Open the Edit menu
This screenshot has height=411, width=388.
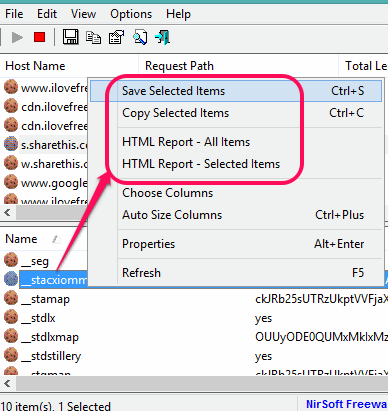47,14
